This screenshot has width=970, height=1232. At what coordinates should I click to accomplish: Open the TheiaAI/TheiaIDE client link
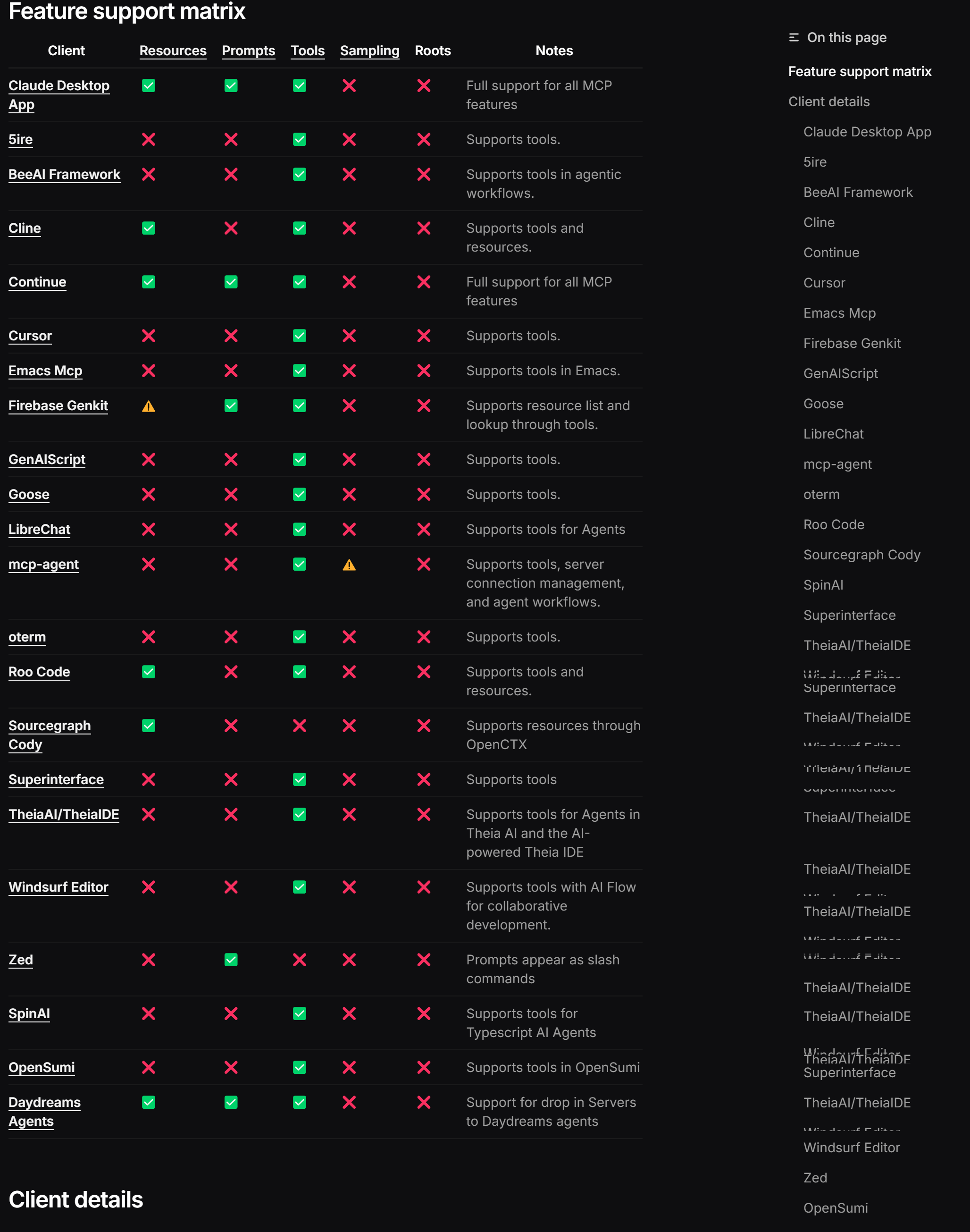point(64,814)
